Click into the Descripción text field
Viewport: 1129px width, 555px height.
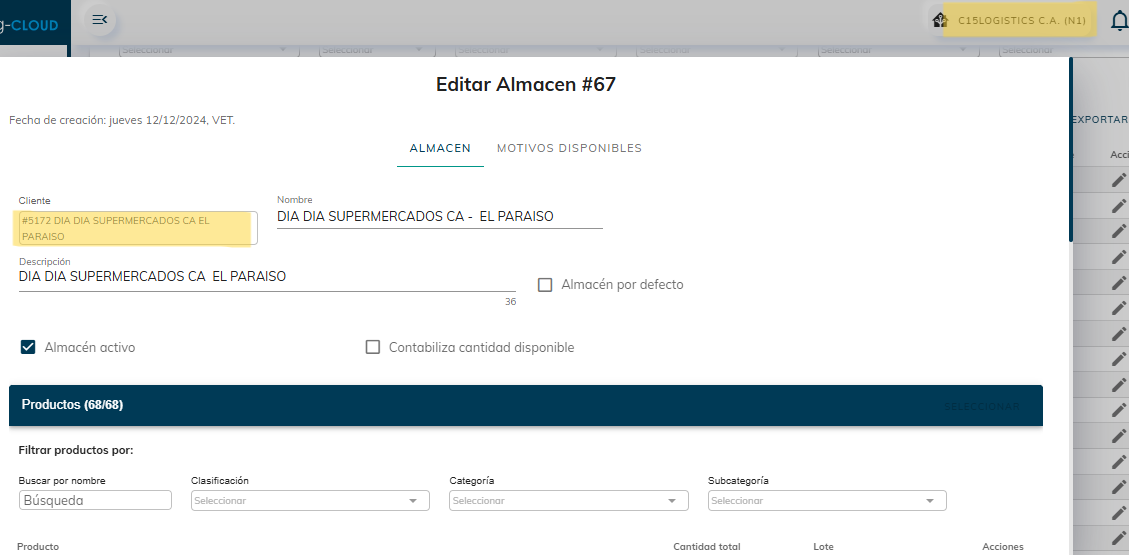click(x=266, y=277)
